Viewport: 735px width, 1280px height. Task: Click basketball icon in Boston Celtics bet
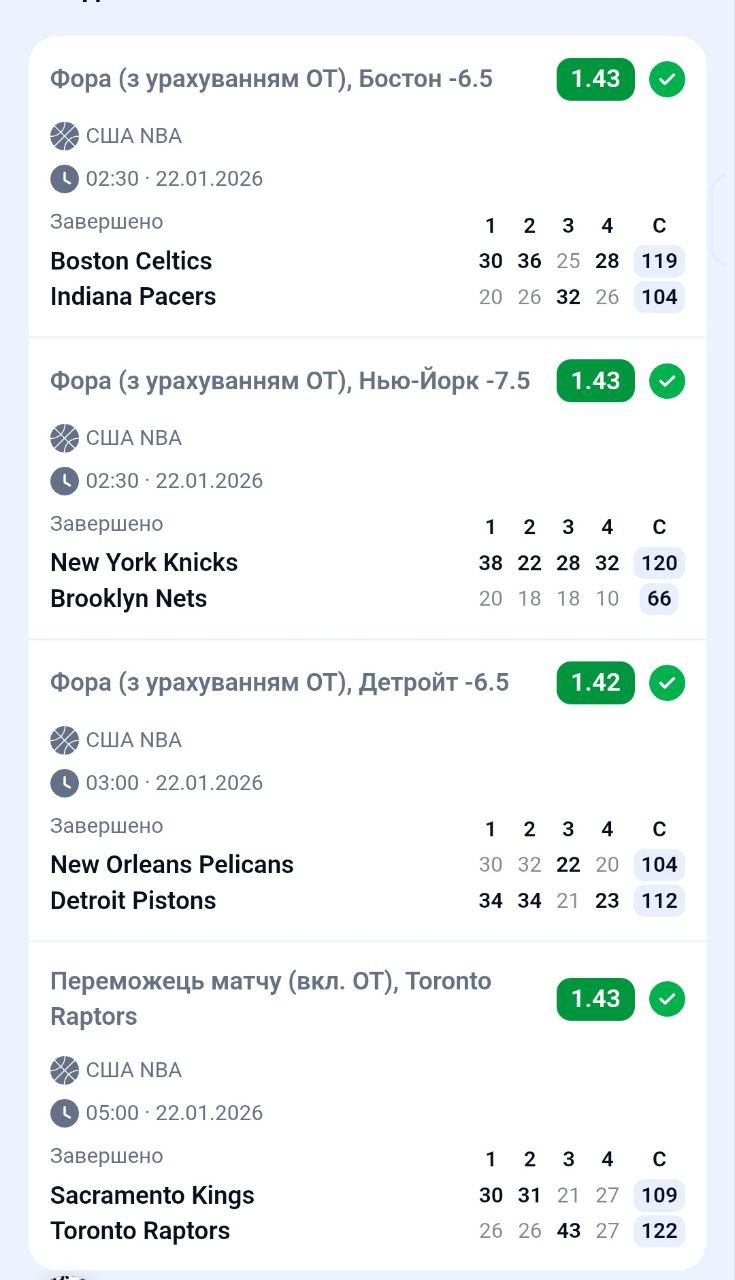[64, 136]
